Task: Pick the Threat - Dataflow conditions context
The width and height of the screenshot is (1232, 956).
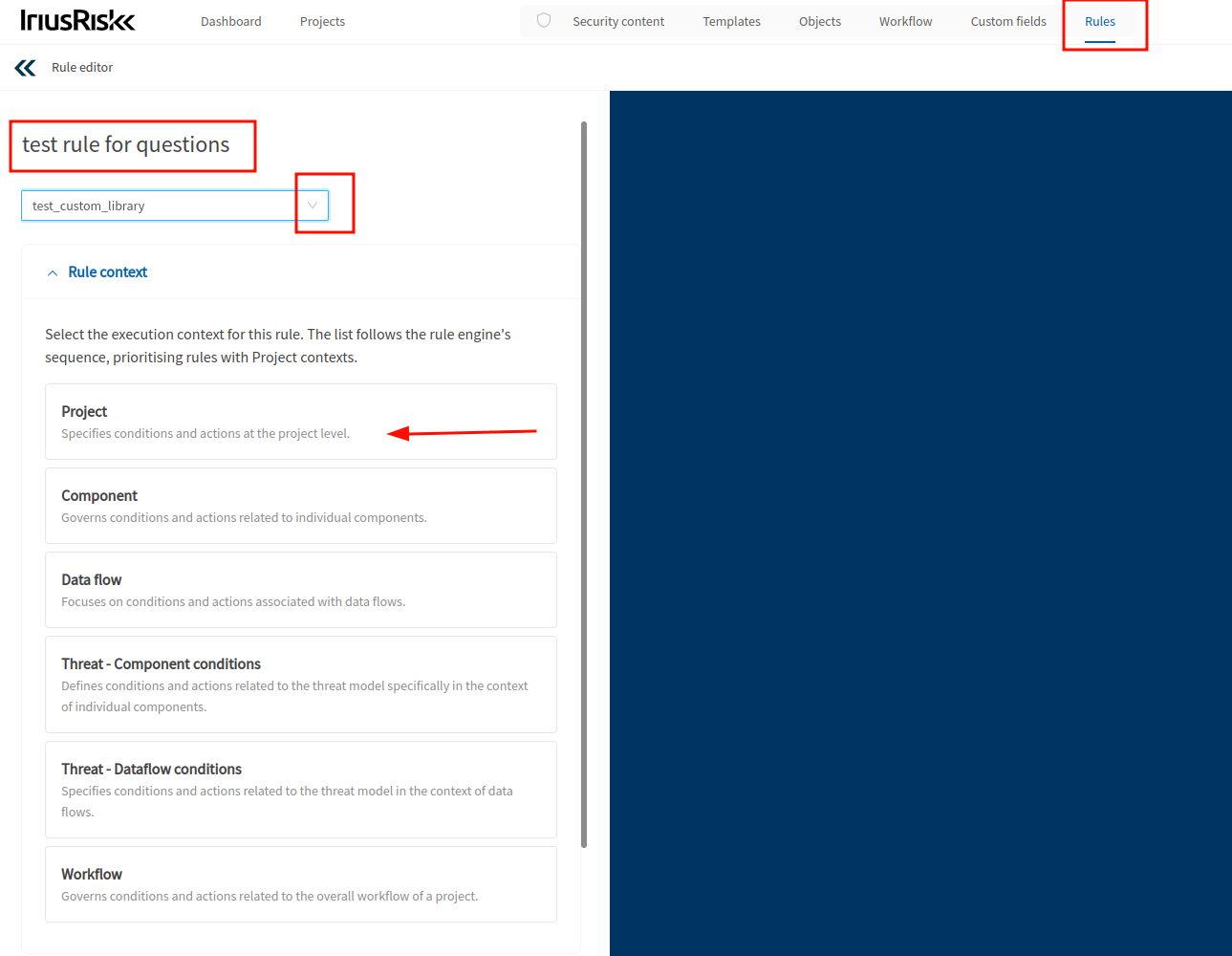Action: [300, 790]
